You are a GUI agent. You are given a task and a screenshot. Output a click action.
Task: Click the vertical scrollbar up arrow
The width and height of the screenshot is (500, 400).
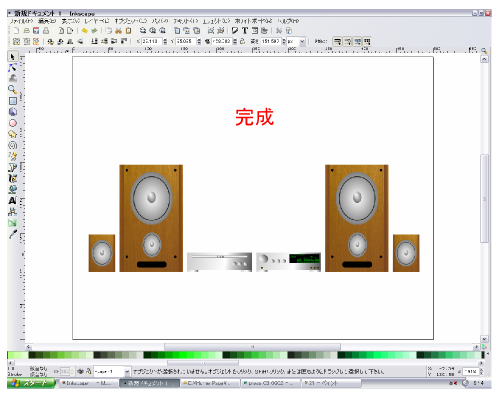(484, 59)
